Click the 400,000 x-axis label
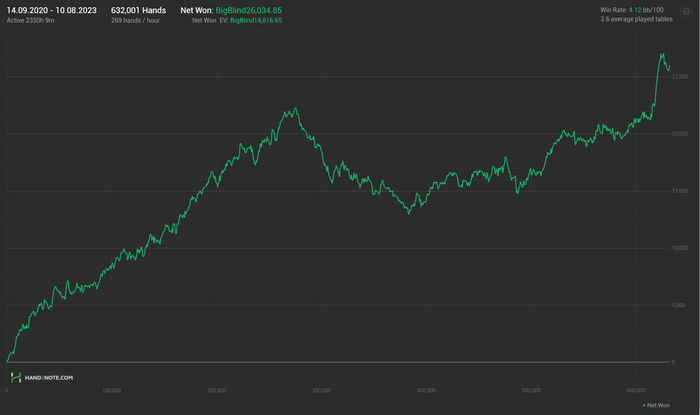 click(426, 390)
